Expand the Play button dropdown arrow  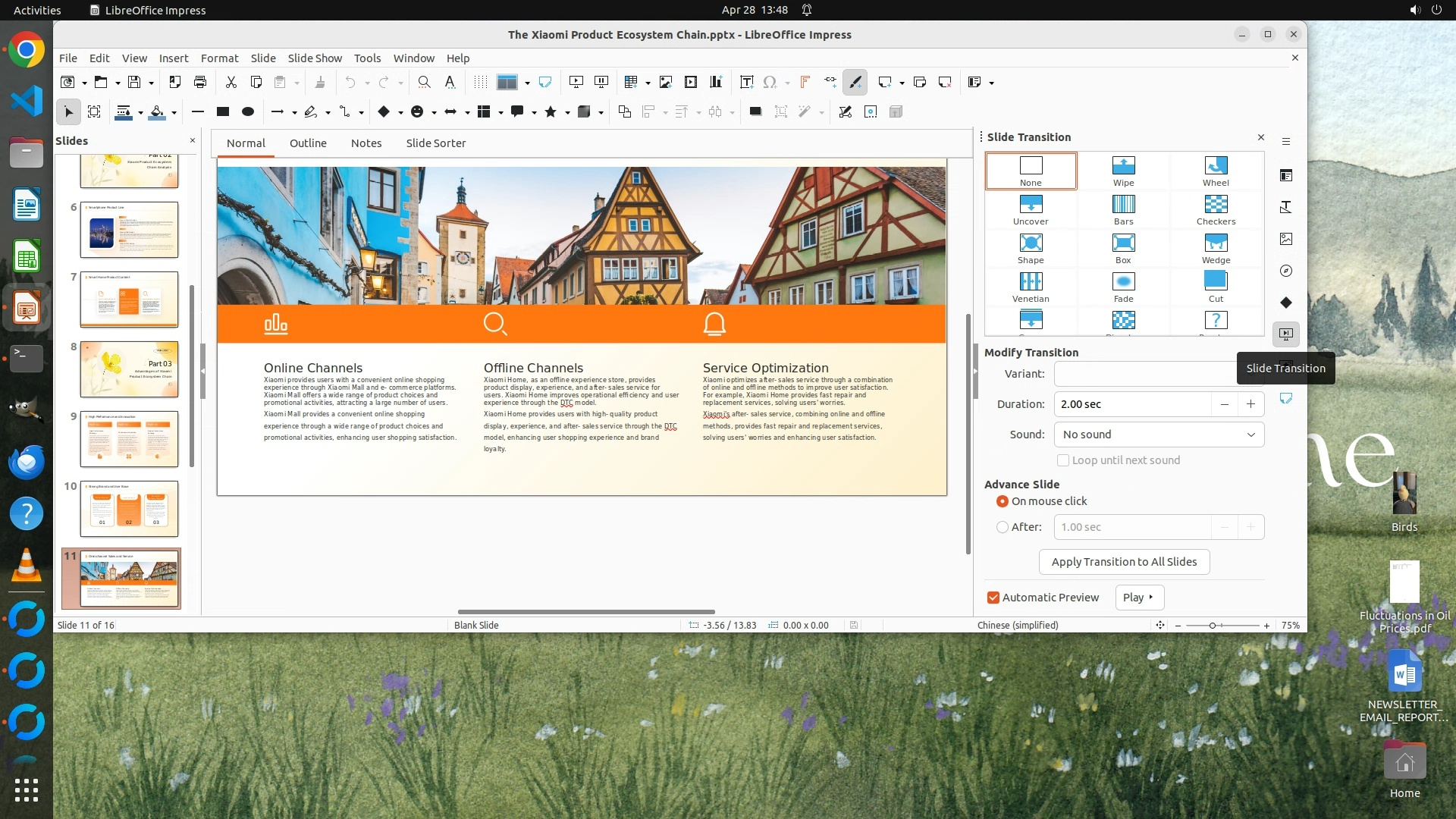[1151, 598]
